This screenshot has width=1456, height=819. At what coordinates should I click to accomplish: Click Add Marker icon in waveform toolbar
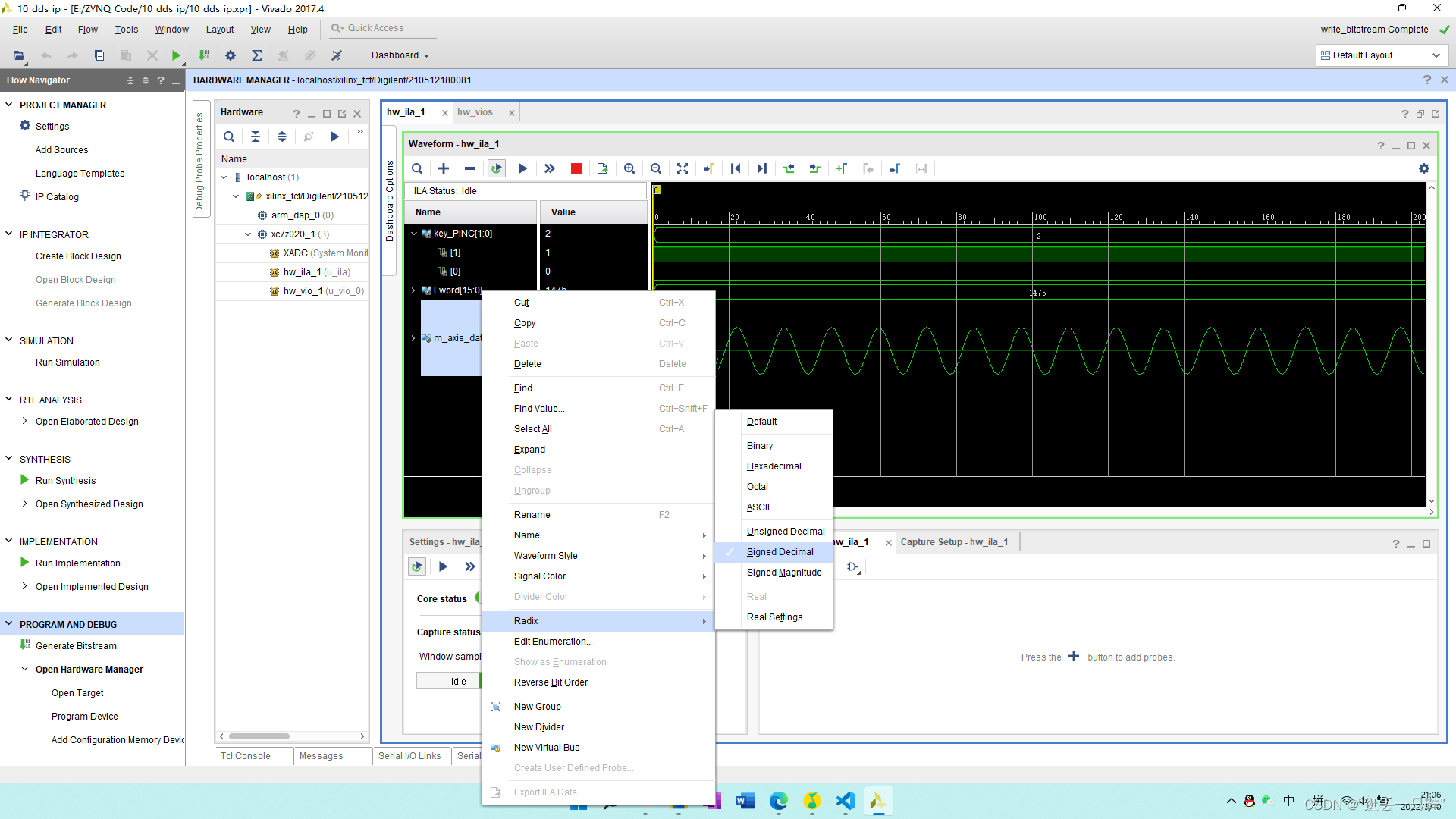(x=842, y=168)
